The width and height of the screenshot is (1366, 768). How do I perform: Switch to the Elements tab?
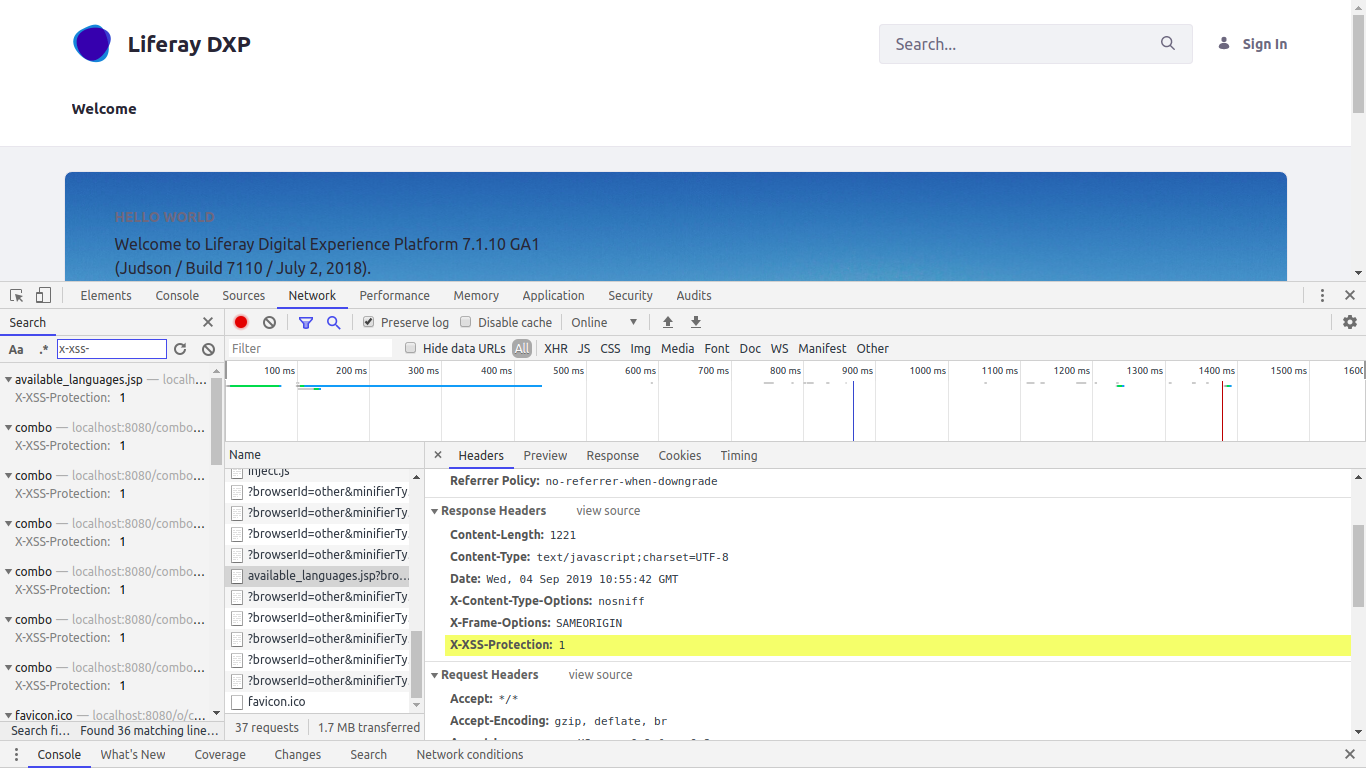click(106, 296)
